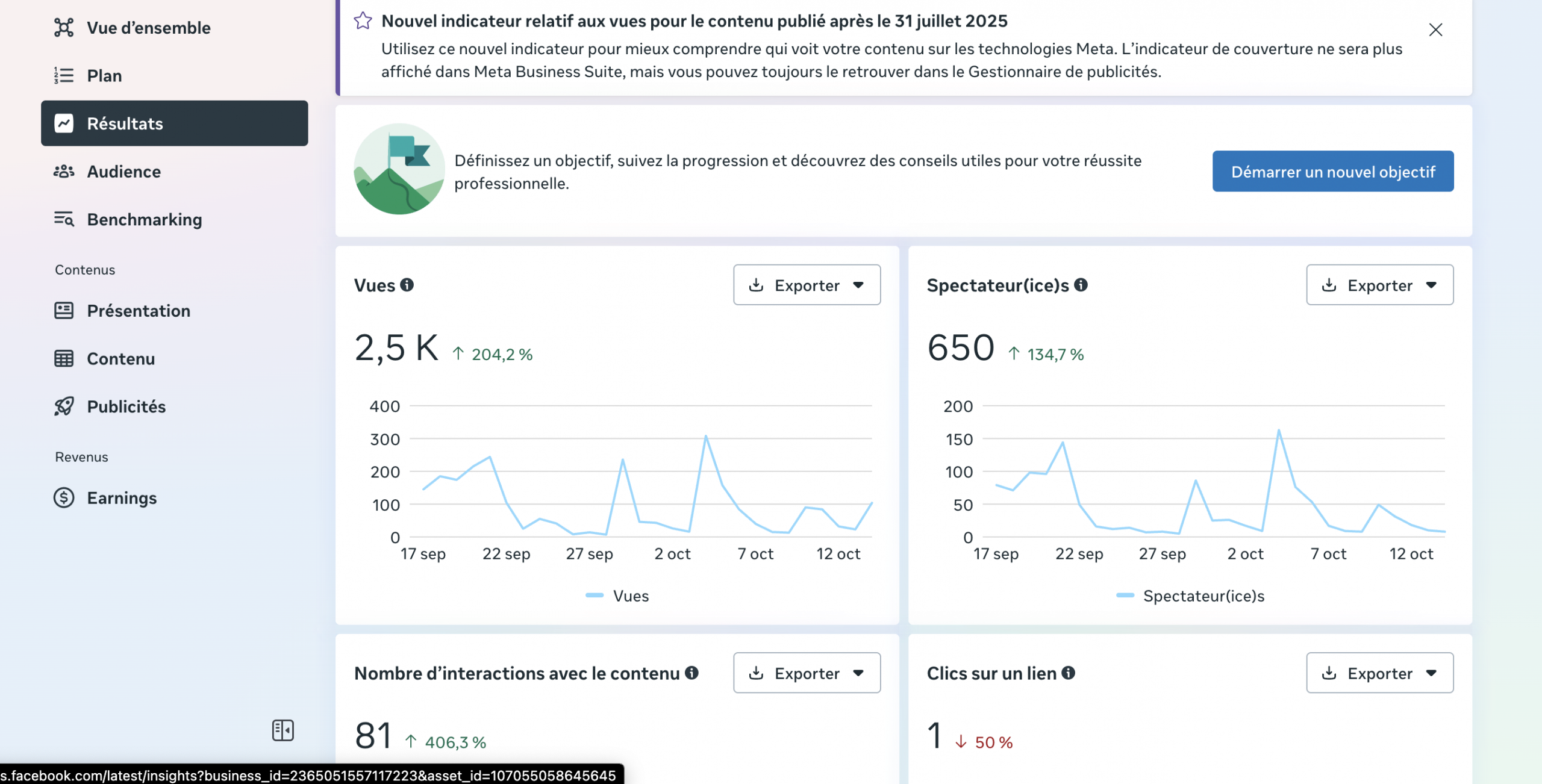Open the Contenu page
This screenshot has width=1542, height=784.
click(120, 359)
